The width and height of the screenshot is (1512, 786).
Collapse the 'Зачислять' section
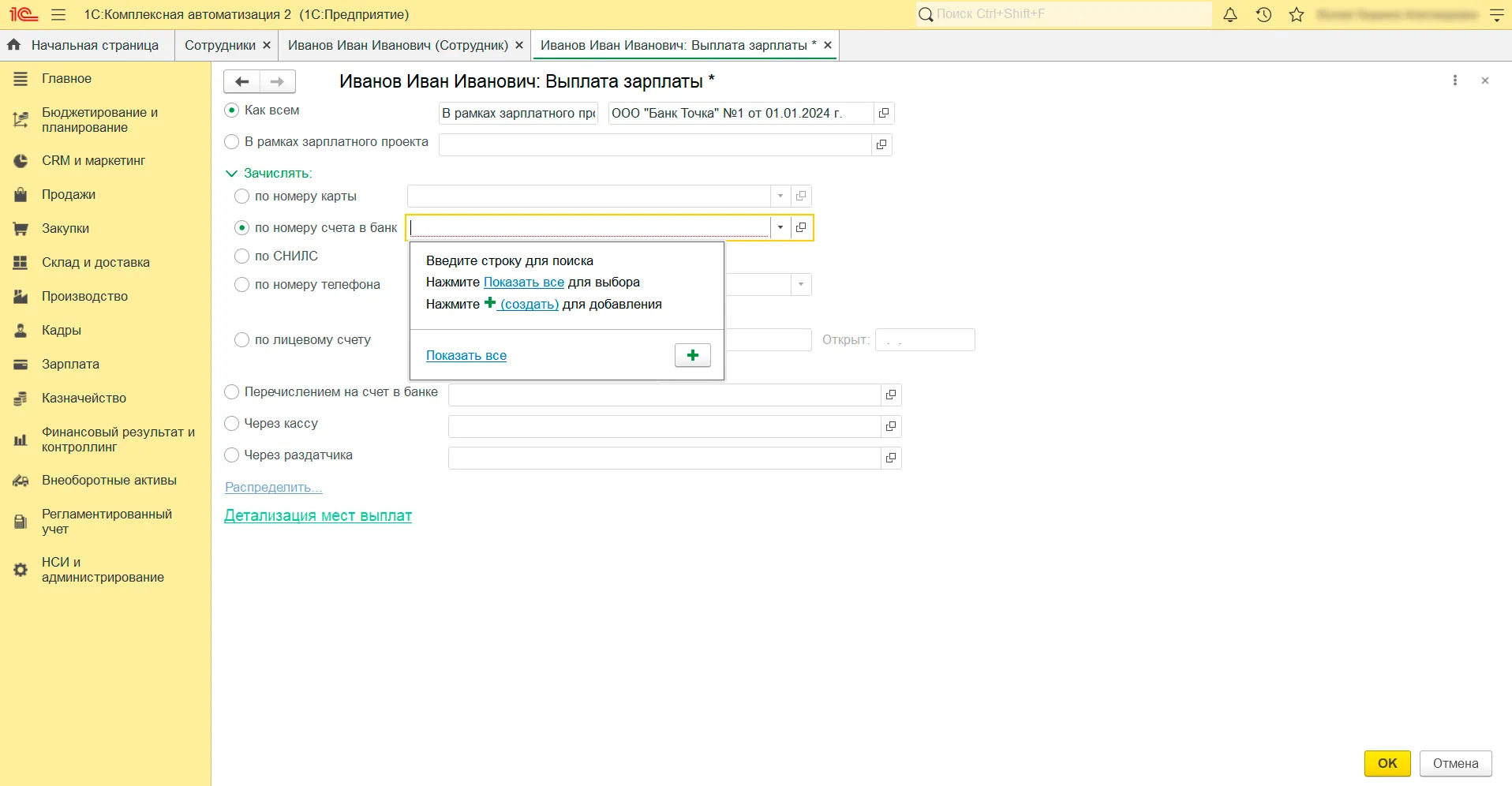231,174
